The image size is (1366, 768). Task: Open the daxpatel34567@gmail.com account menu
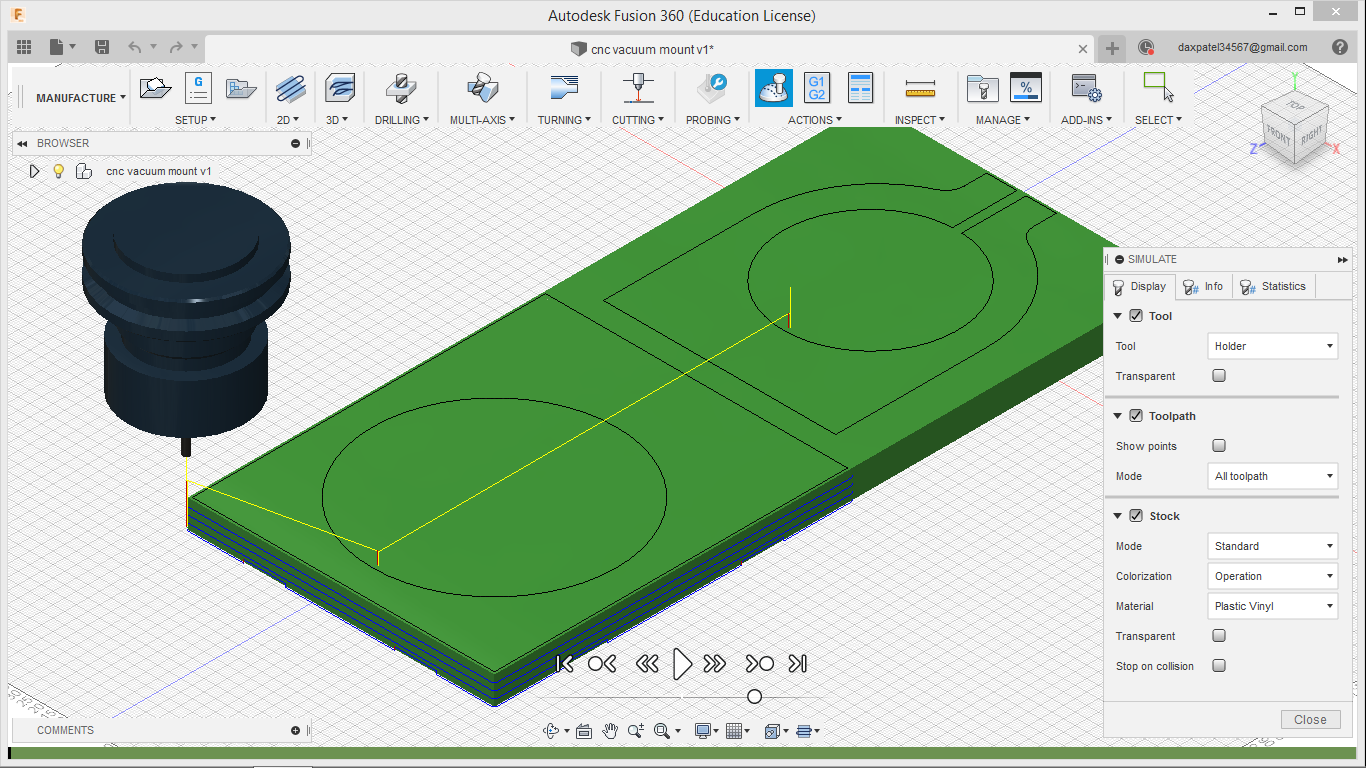pyautogui.click(x=1242, y=47)
